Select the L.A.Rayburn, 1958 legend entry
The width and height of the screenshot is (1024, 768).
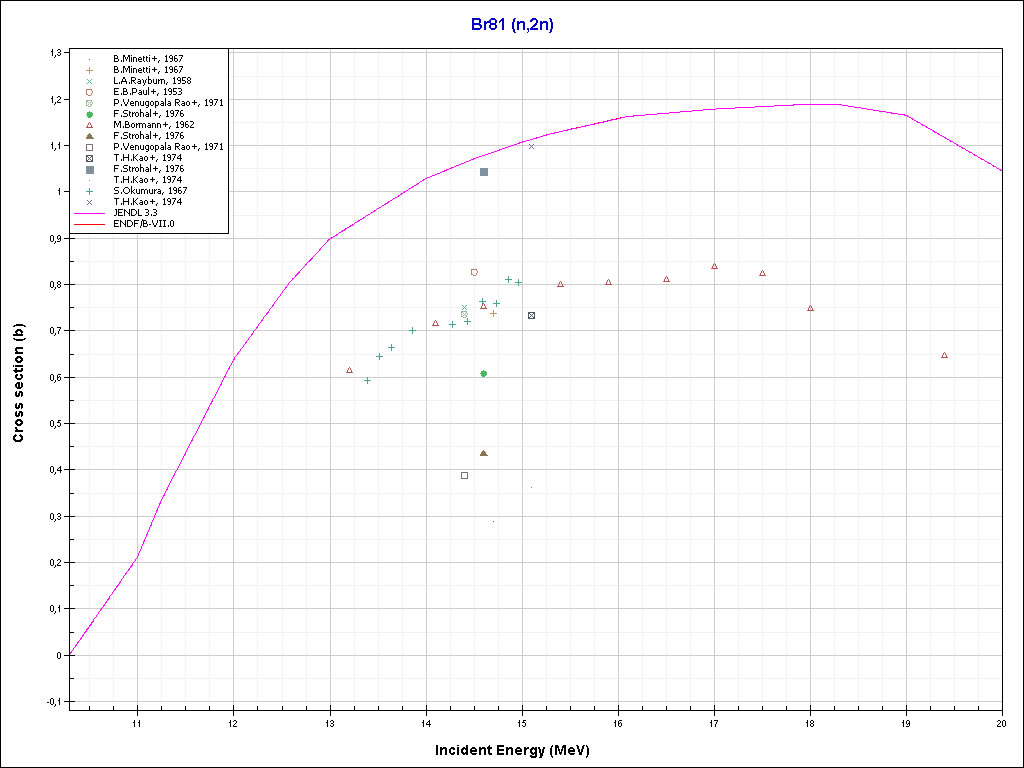[152, 81]
